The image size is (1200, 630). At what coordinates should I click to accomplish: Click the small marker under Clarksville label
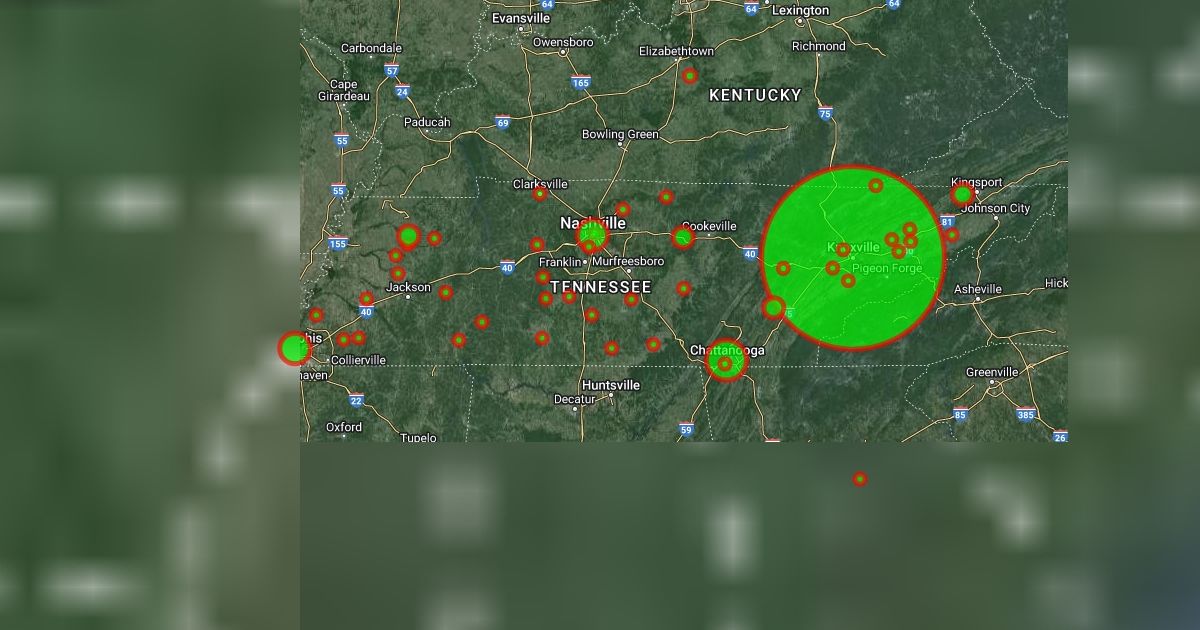pos(540,194)
